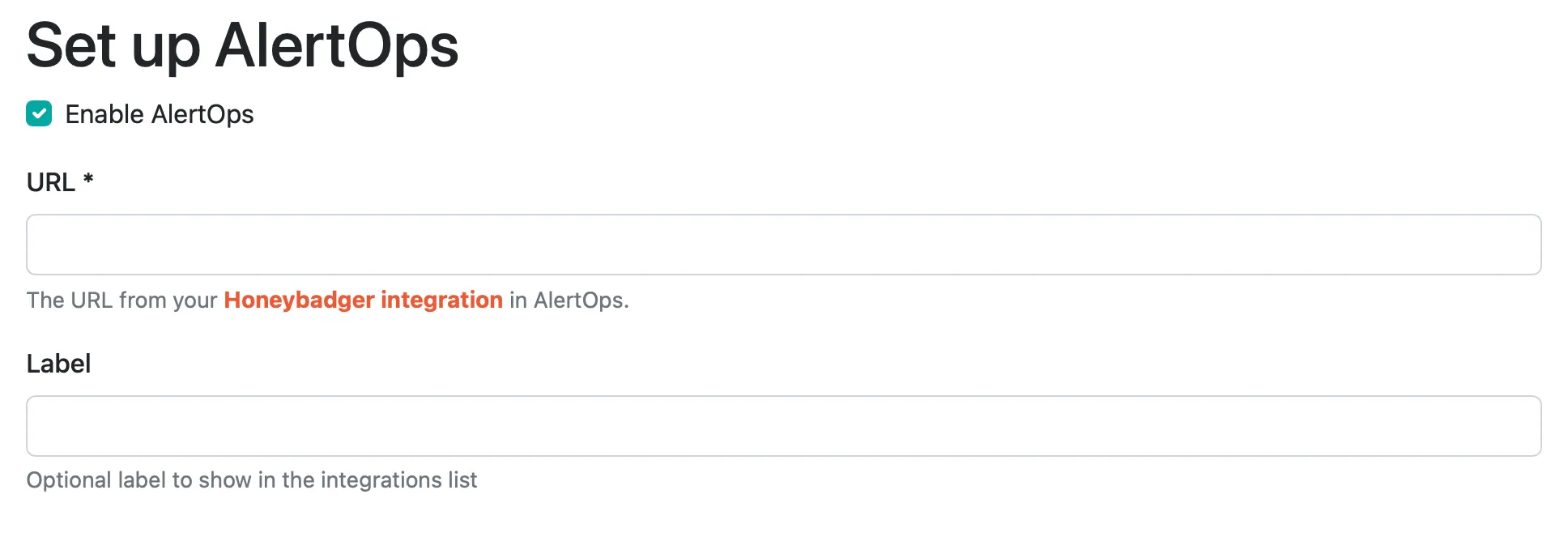
Task: Click the teal checkmark icon
Action: [39, 114]
